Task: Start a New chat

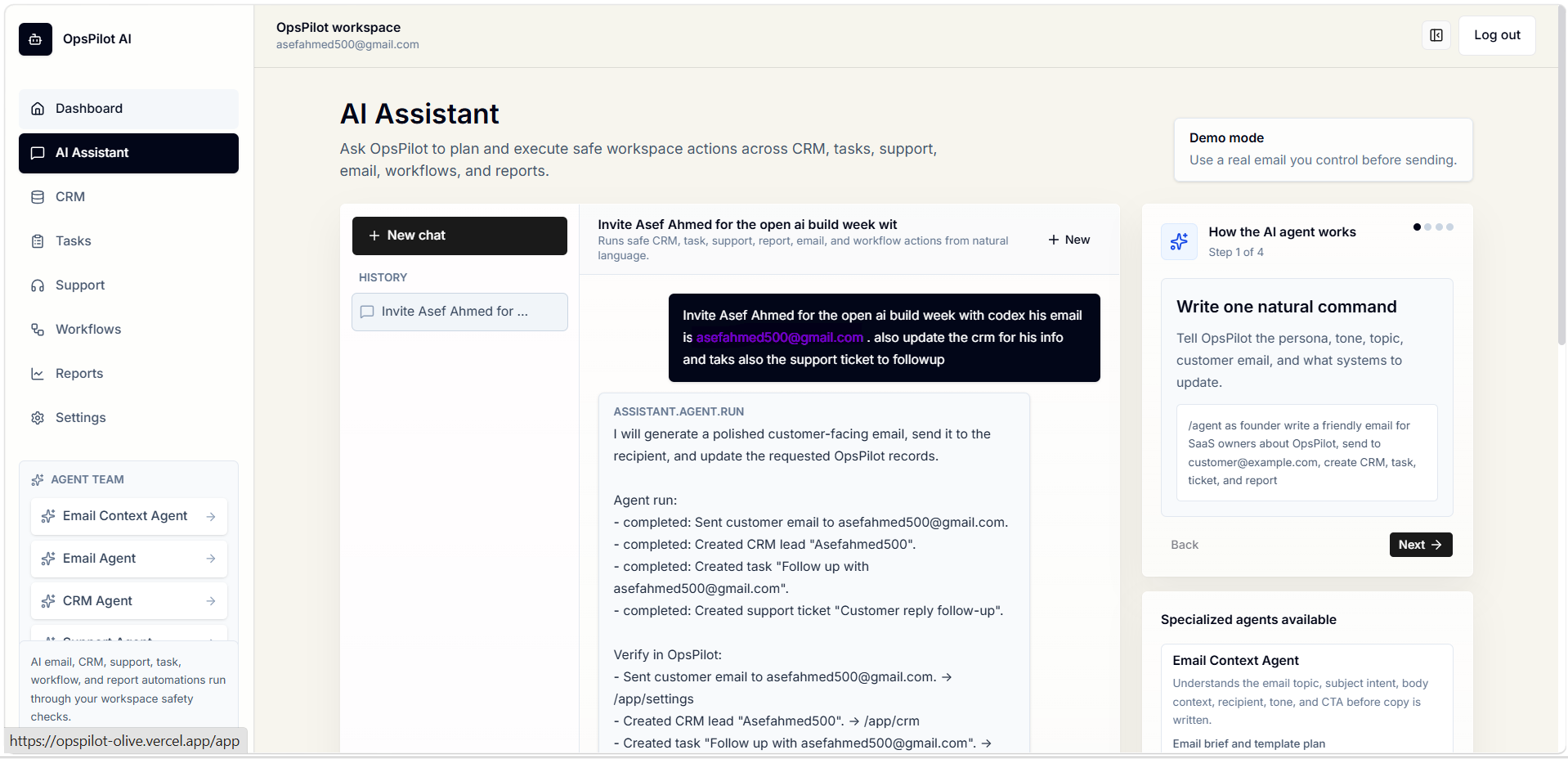Action: [459, 236]
